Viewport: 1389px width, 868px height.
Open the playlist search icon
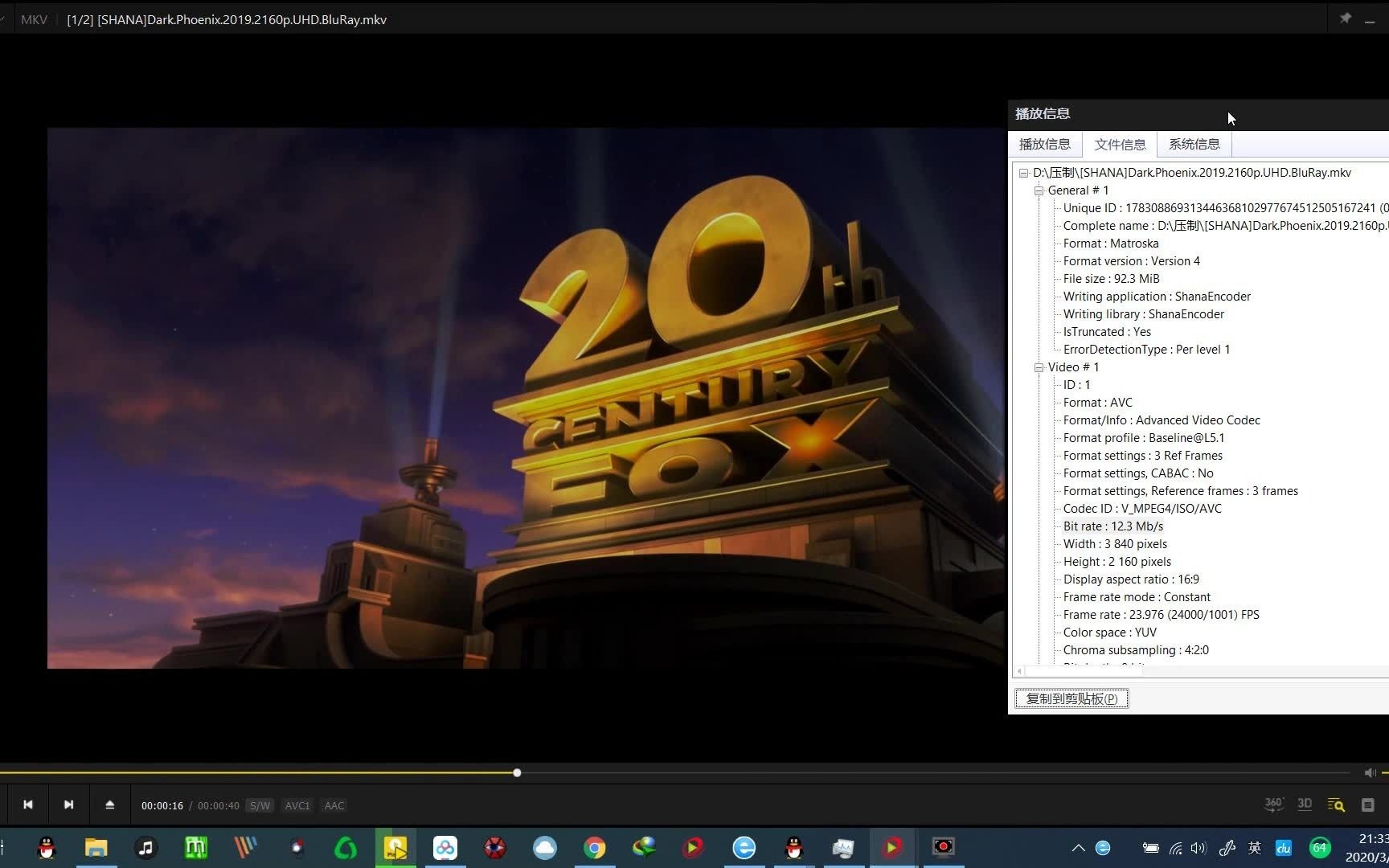1336,805
